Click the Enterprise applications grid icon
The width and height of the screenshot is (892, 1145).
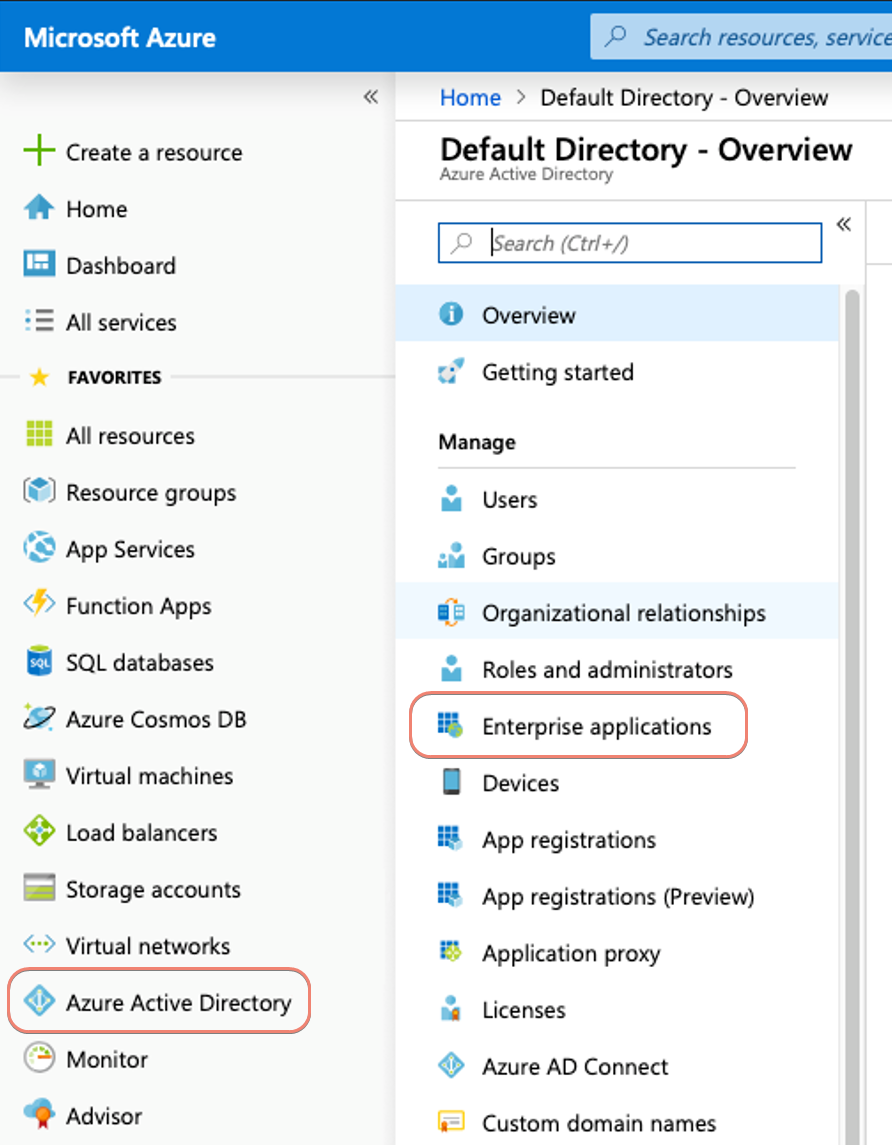click(450, 725)
